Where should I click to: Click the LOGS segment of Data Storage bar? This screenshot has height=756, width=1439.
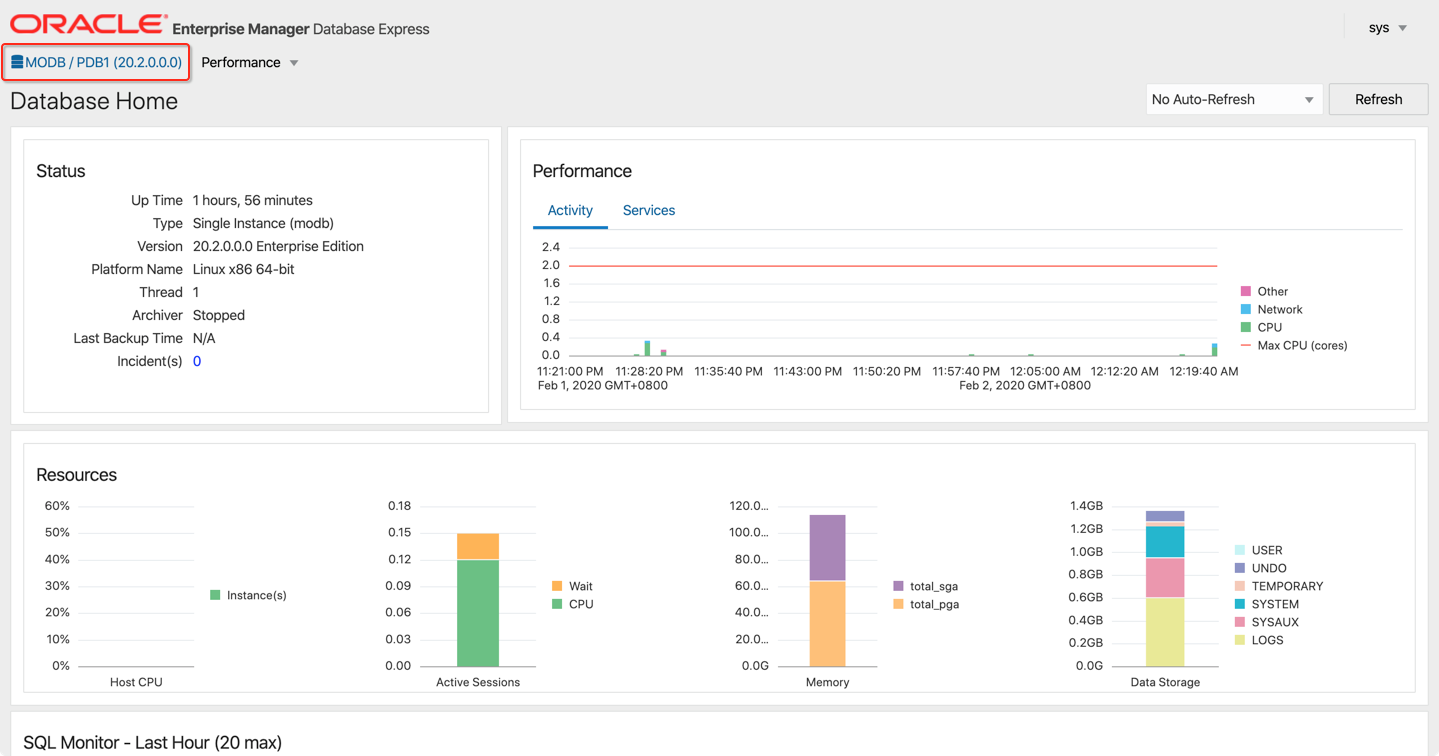(x=1165, y=632)
